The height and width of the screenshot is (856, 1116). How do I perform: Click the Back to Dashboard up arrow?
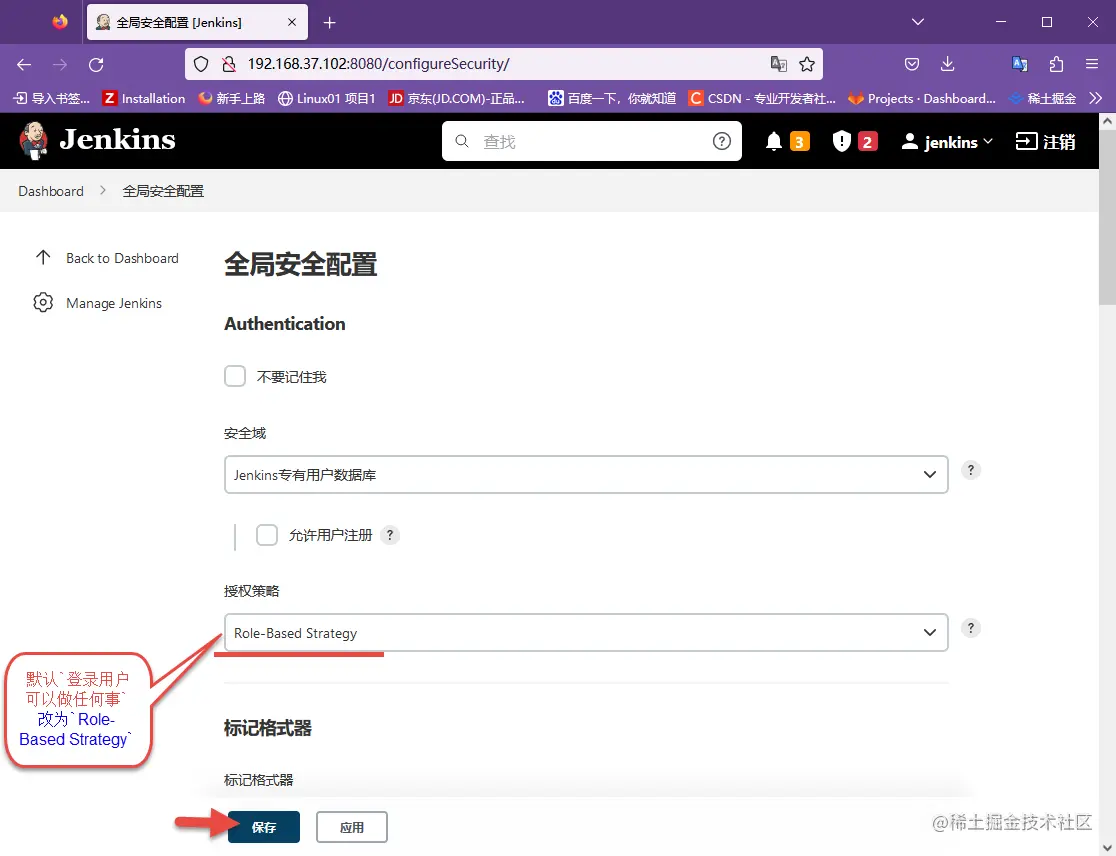point(43,258)
